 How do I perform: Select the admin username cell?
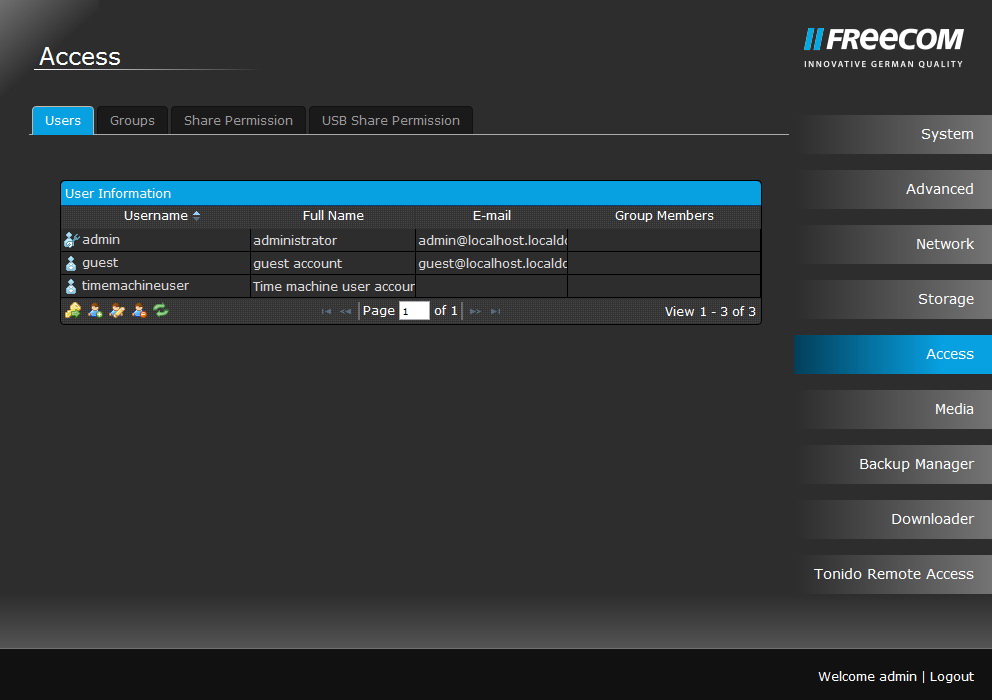pos(156,240)
